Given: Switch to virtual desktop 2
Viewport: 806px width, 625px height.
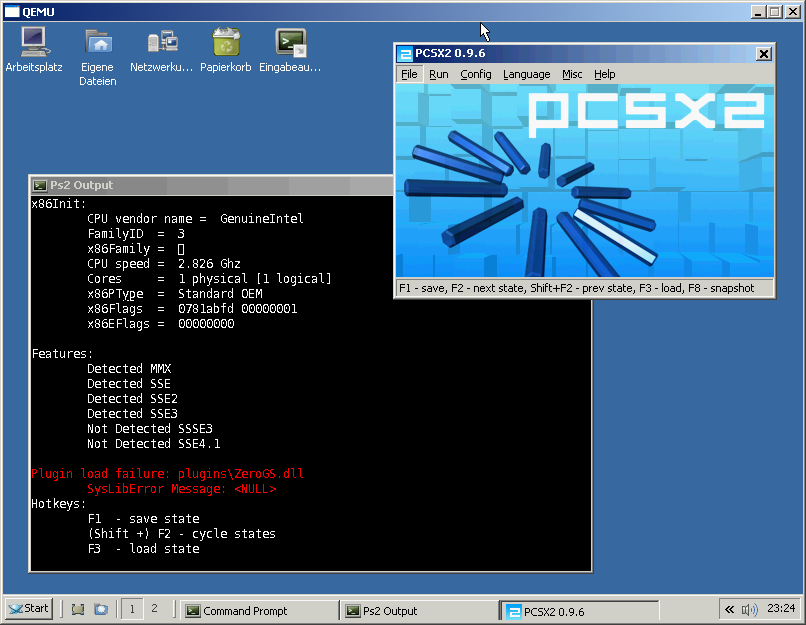Looking at the screenshot, I should [x=154, y=609].
